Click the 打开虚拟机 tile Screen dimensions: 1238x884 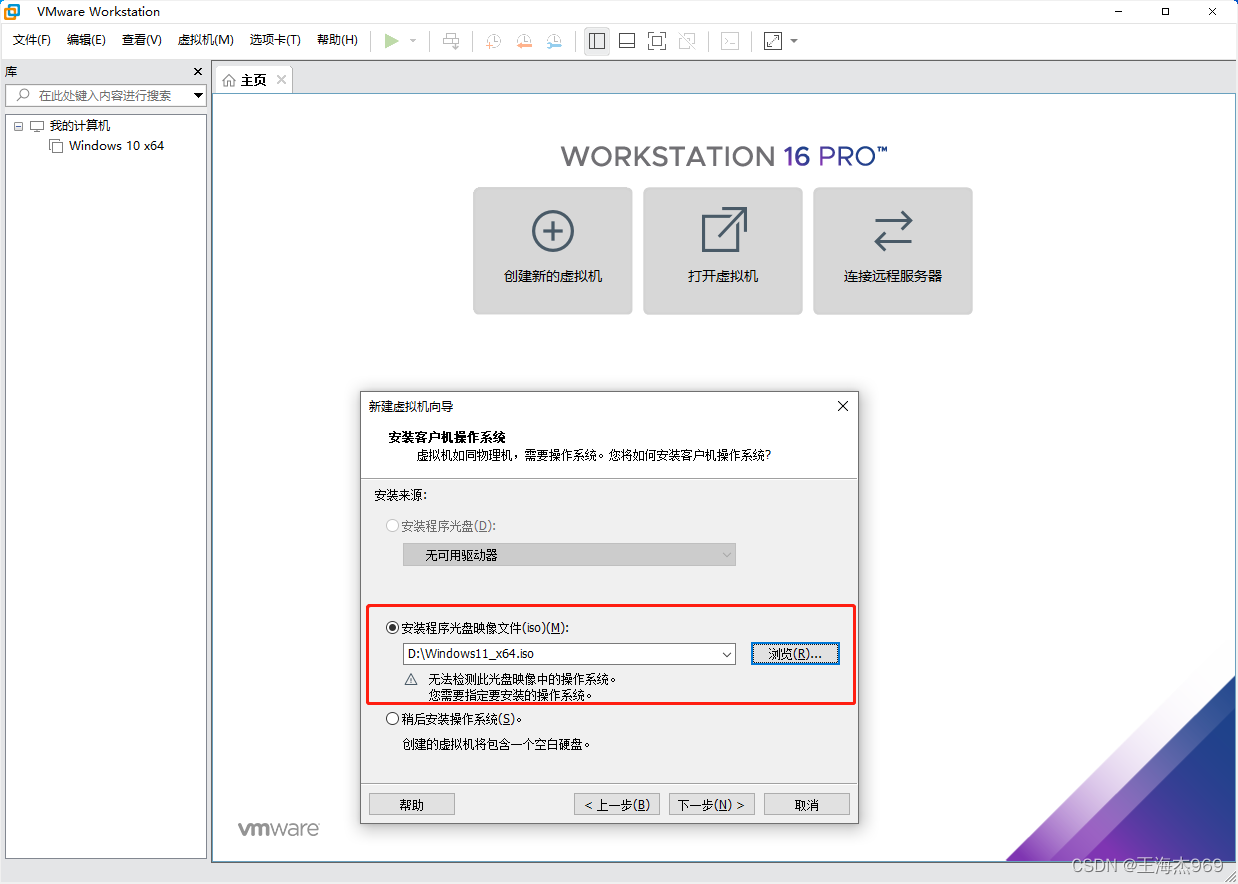coord(723,250)
